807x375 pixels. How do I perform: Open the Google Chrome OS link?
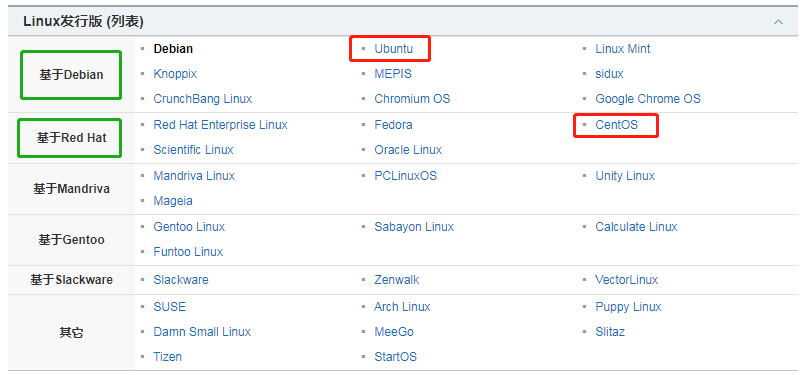(x=647, y=99)
